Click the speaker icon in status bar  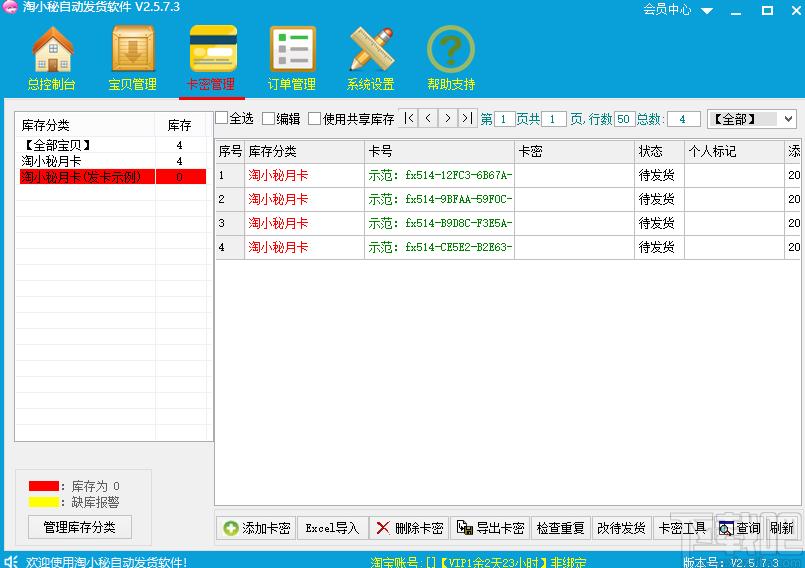coord(11,561)
